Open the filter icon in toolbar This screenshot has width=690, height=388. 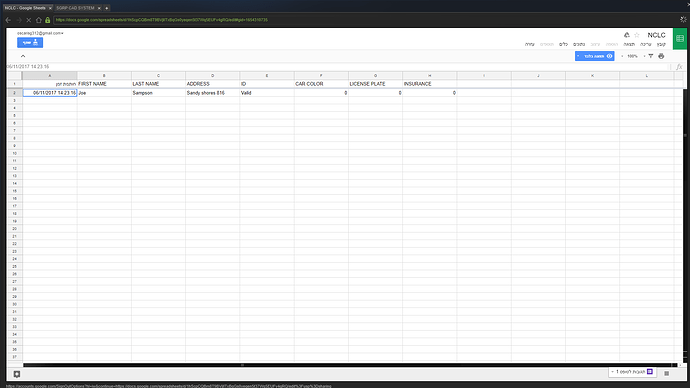coord(651,56)
